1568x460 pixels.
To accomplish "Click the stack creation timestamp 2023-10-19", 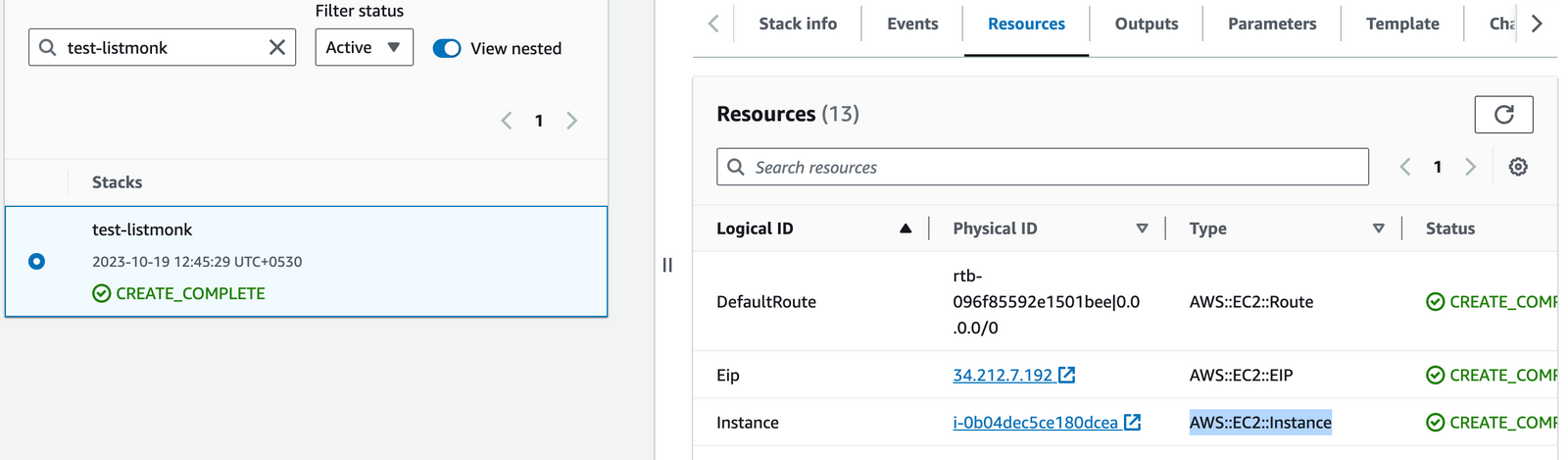I will click(x=197, y=262).
